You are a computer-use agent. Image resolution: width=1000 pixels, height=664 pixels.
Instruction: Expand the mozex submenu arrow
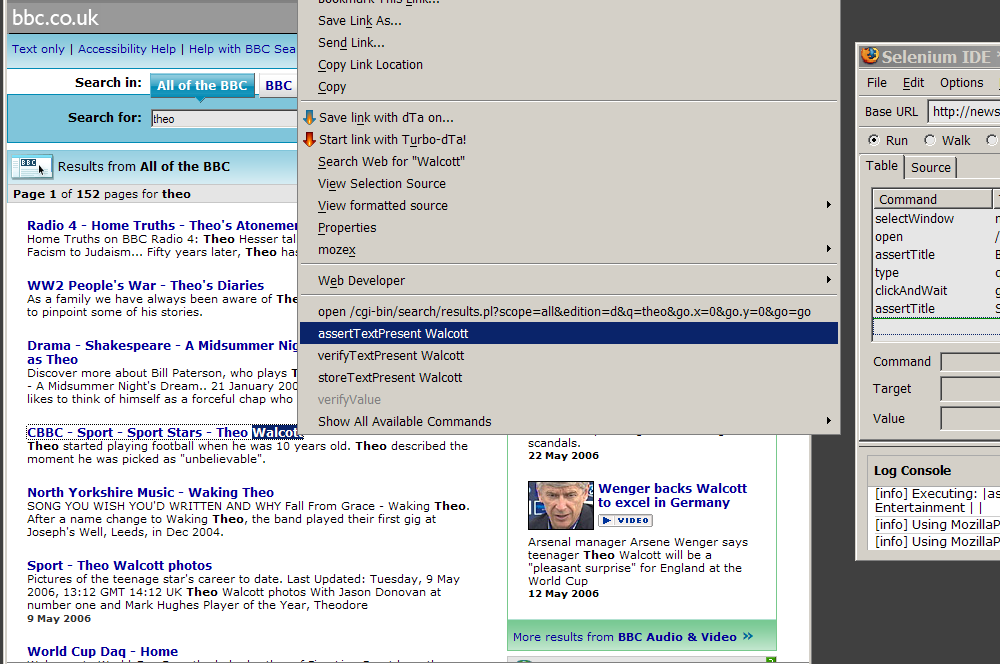[x=828, y=249]
